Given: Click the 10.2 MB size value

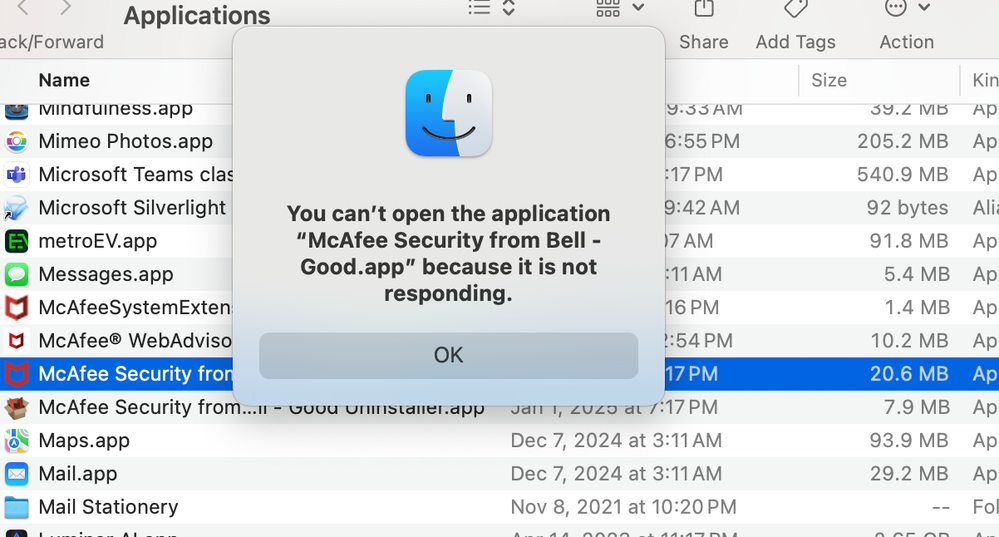Looking at the screenshot, I should (x=909, y=341).
